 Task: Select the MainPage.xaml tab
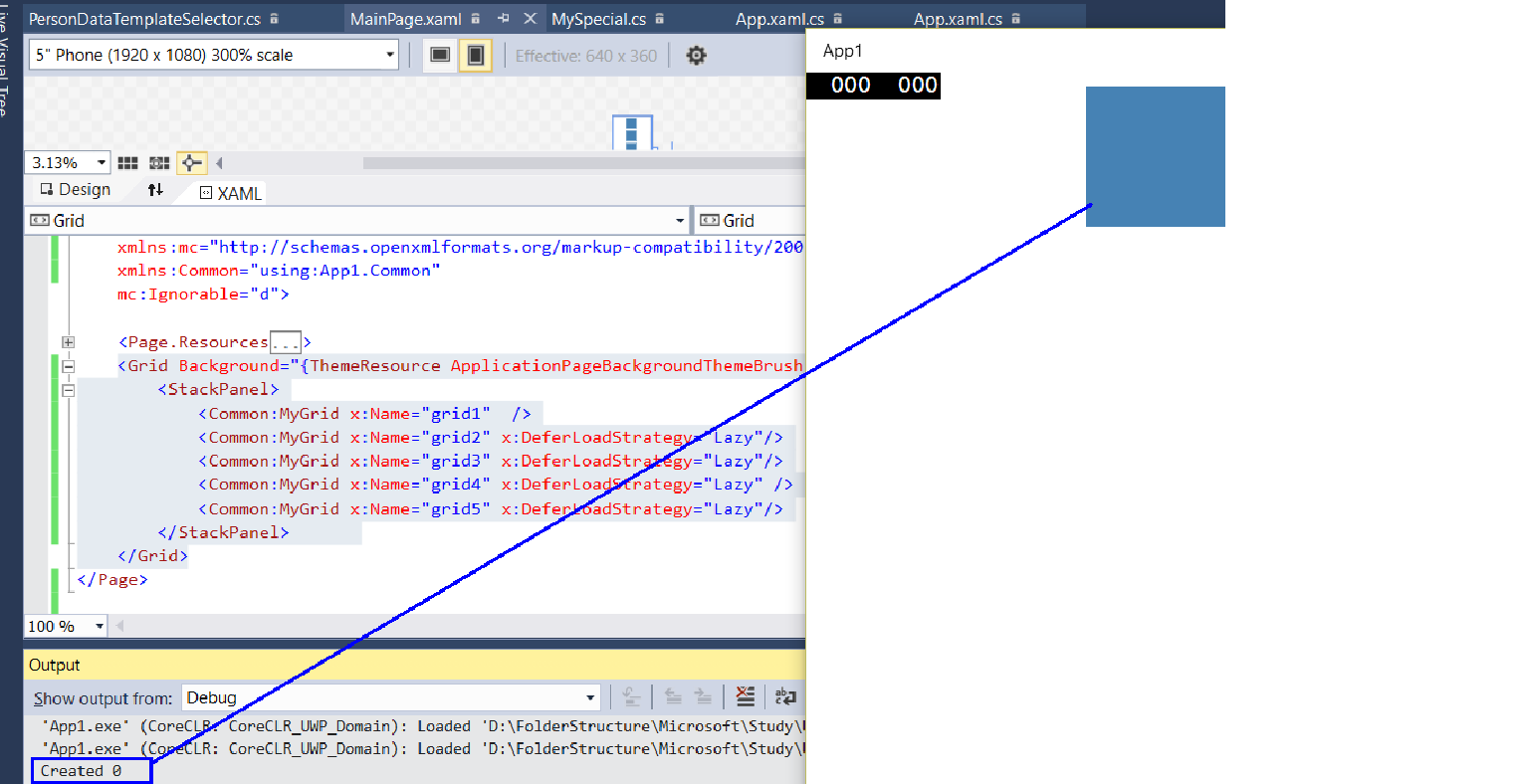click(x=406, y=19)
